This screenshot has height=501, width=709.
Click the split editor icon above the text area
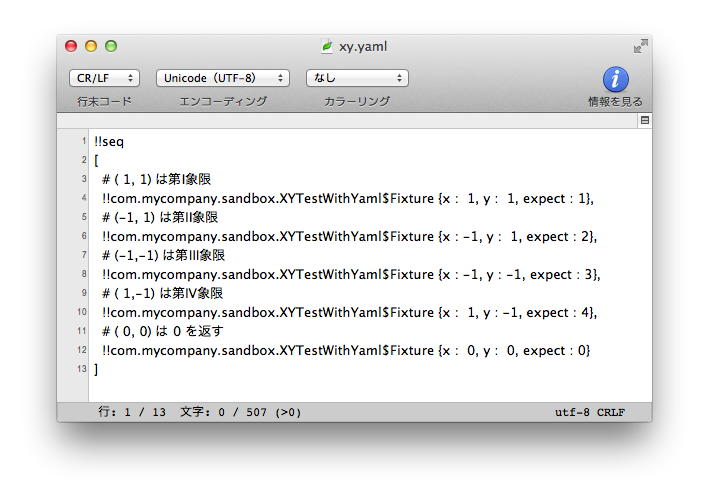tap(644, 120)
